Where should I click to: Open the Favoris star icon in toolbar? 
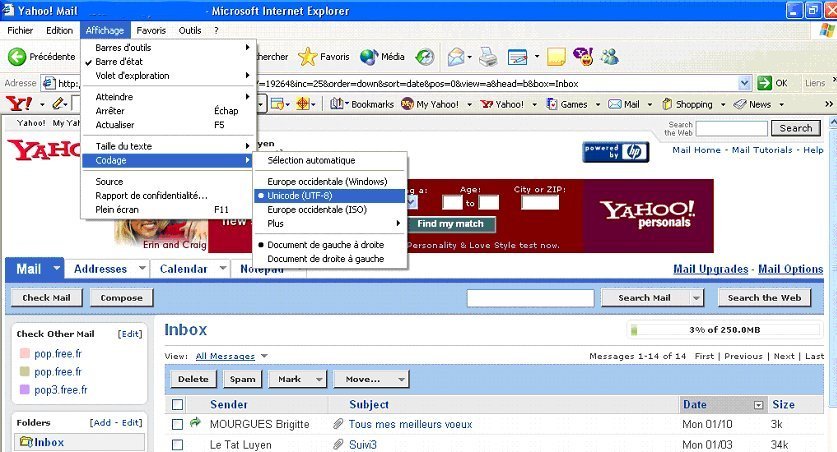click(307, 57)
